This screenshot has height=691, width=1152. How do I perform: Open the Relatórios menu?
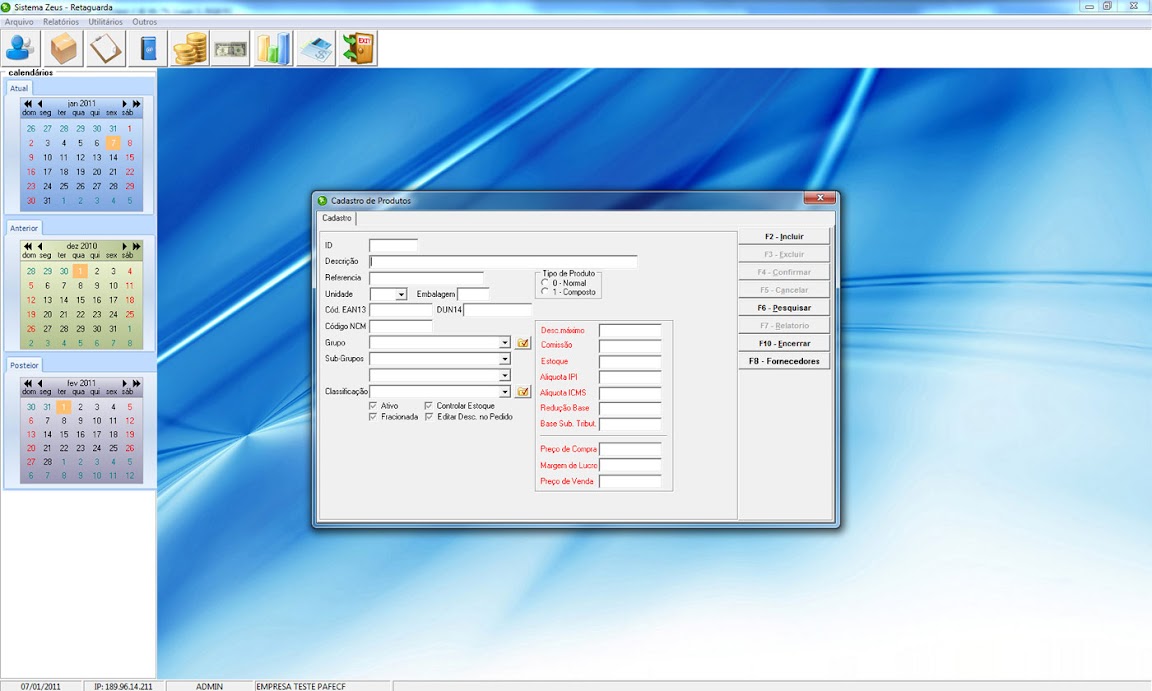[61, 22]
